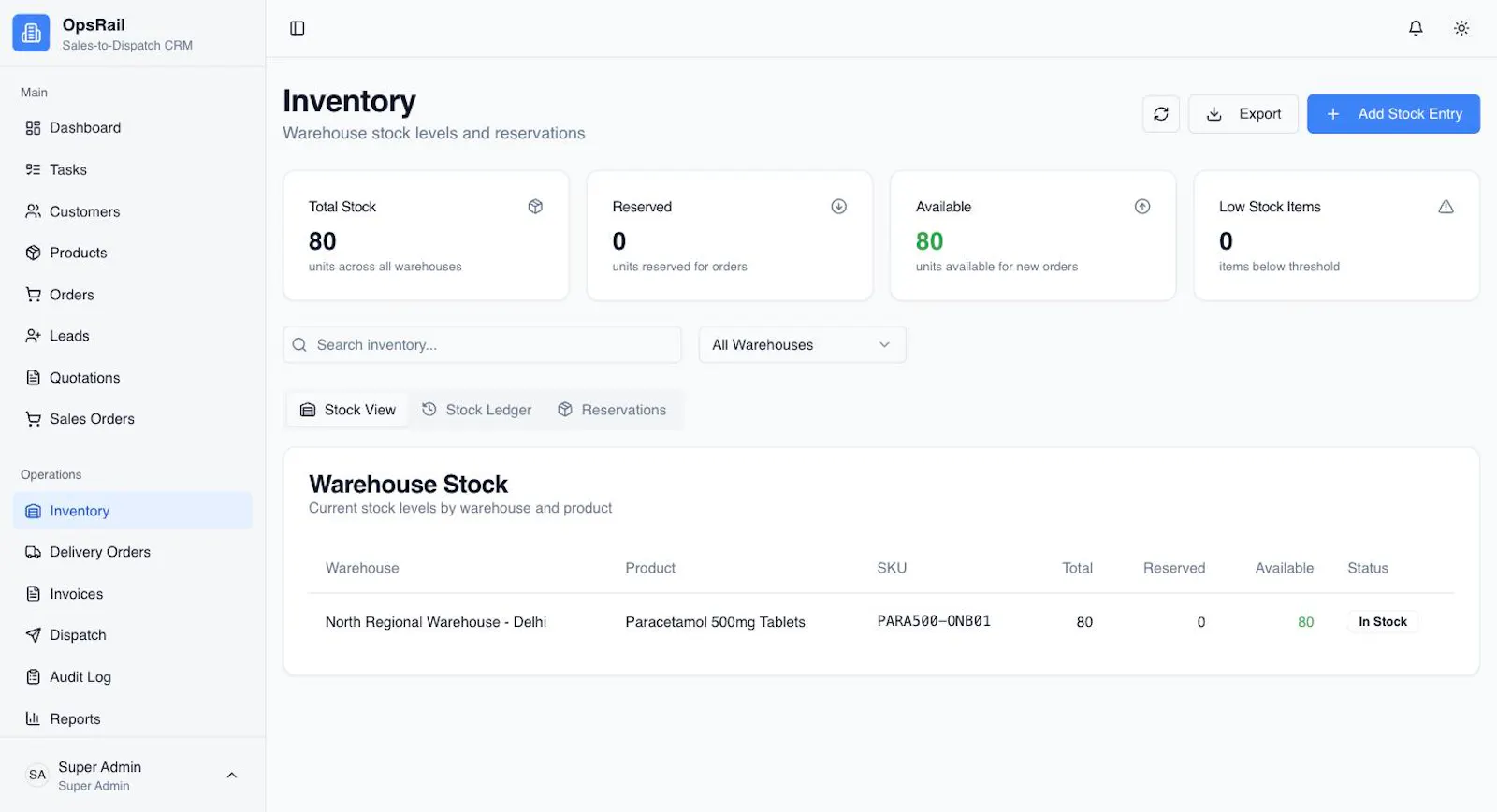This screenshot has width=1497, height=812.
Task: Click the Low Stock warning icon
Action: coord(1446,207)
